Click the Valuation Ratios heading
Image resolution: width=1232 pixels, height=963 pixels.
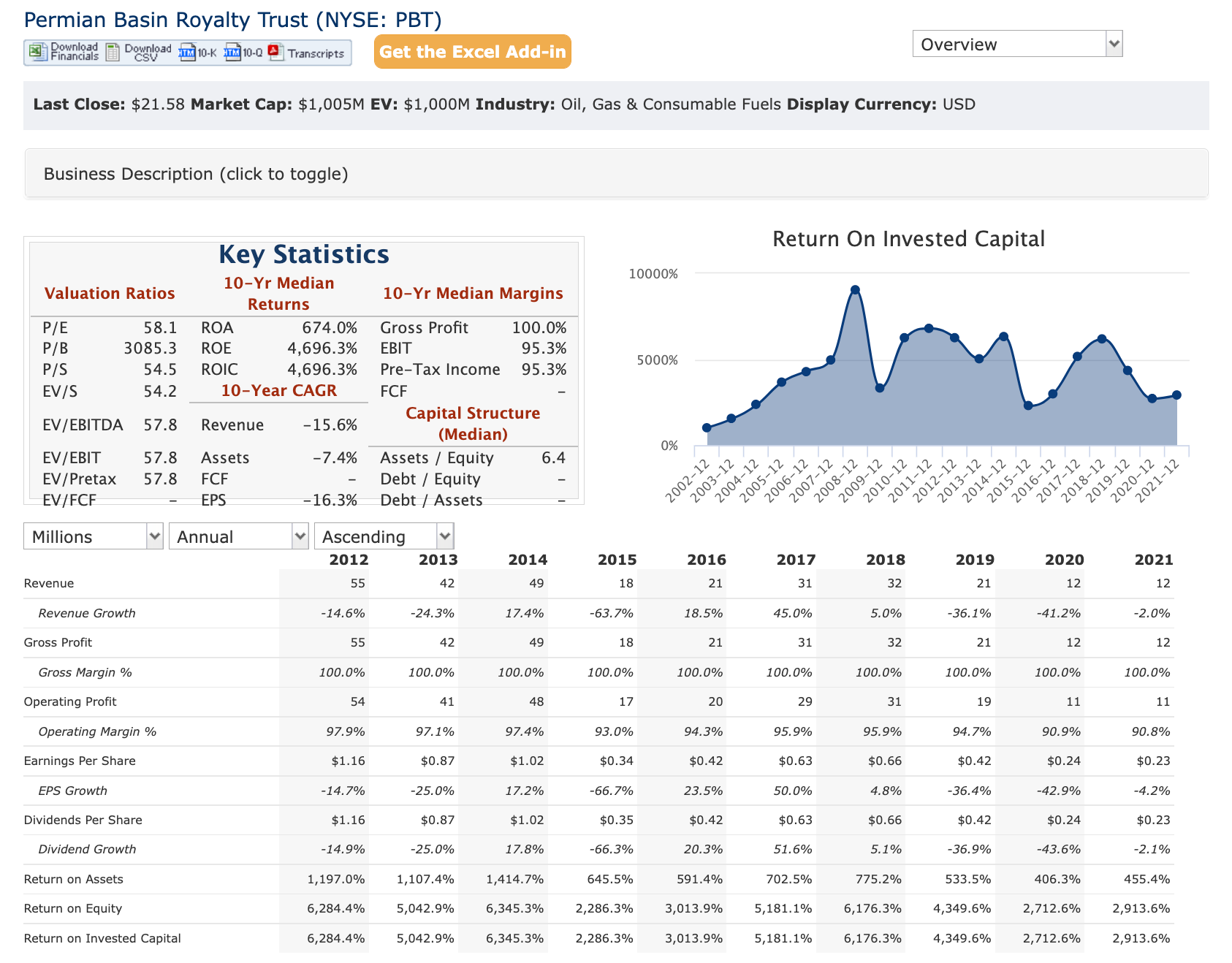[110, 294]
